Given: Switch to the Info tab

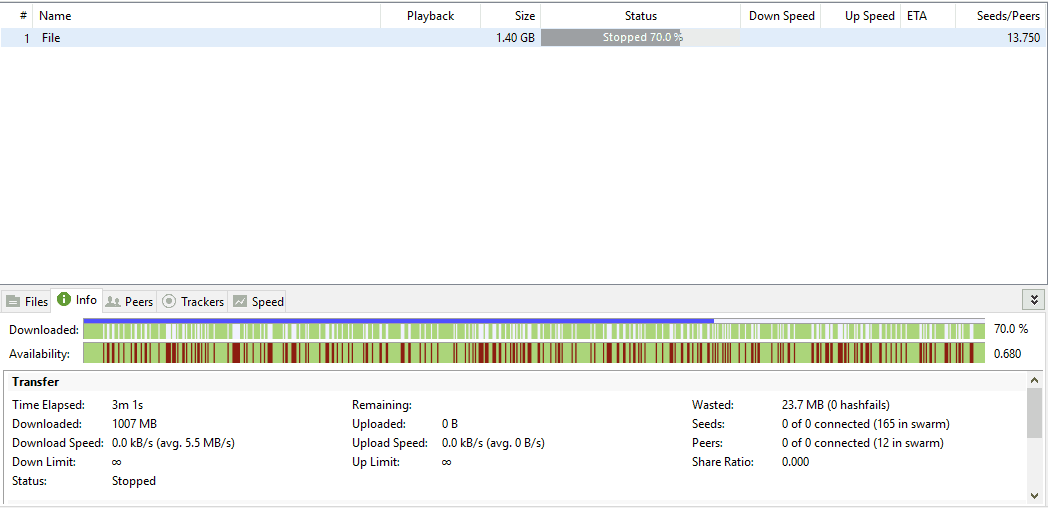Looking at the screenshot, I should (78, 300).
